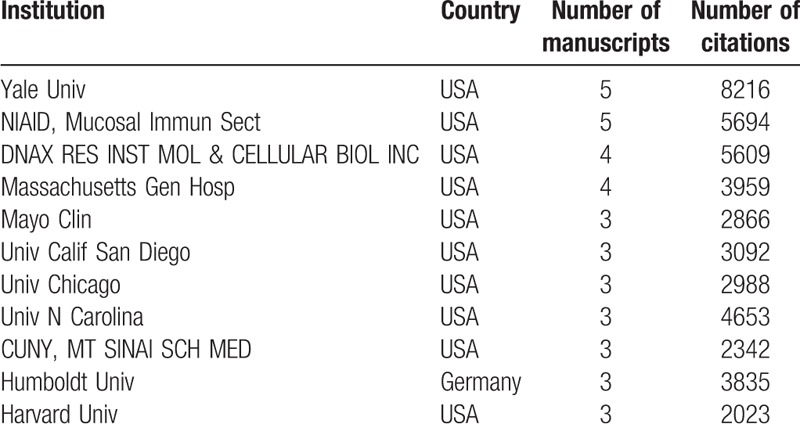
Task: Click DNAX RES INST MOL & CELLULAR BIOL INC
Action: point(210,155)
